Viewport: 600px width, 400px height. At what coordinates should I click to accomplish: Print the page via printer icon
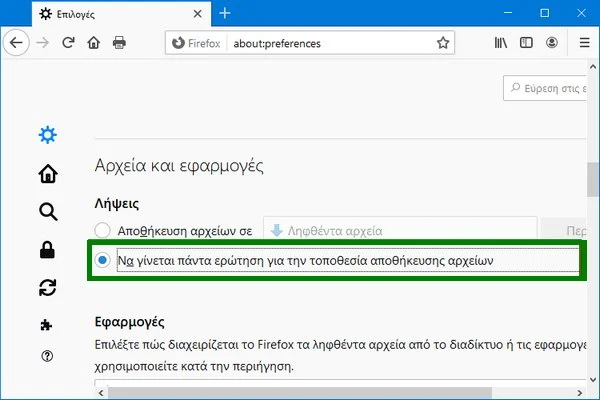click(119, 42)
